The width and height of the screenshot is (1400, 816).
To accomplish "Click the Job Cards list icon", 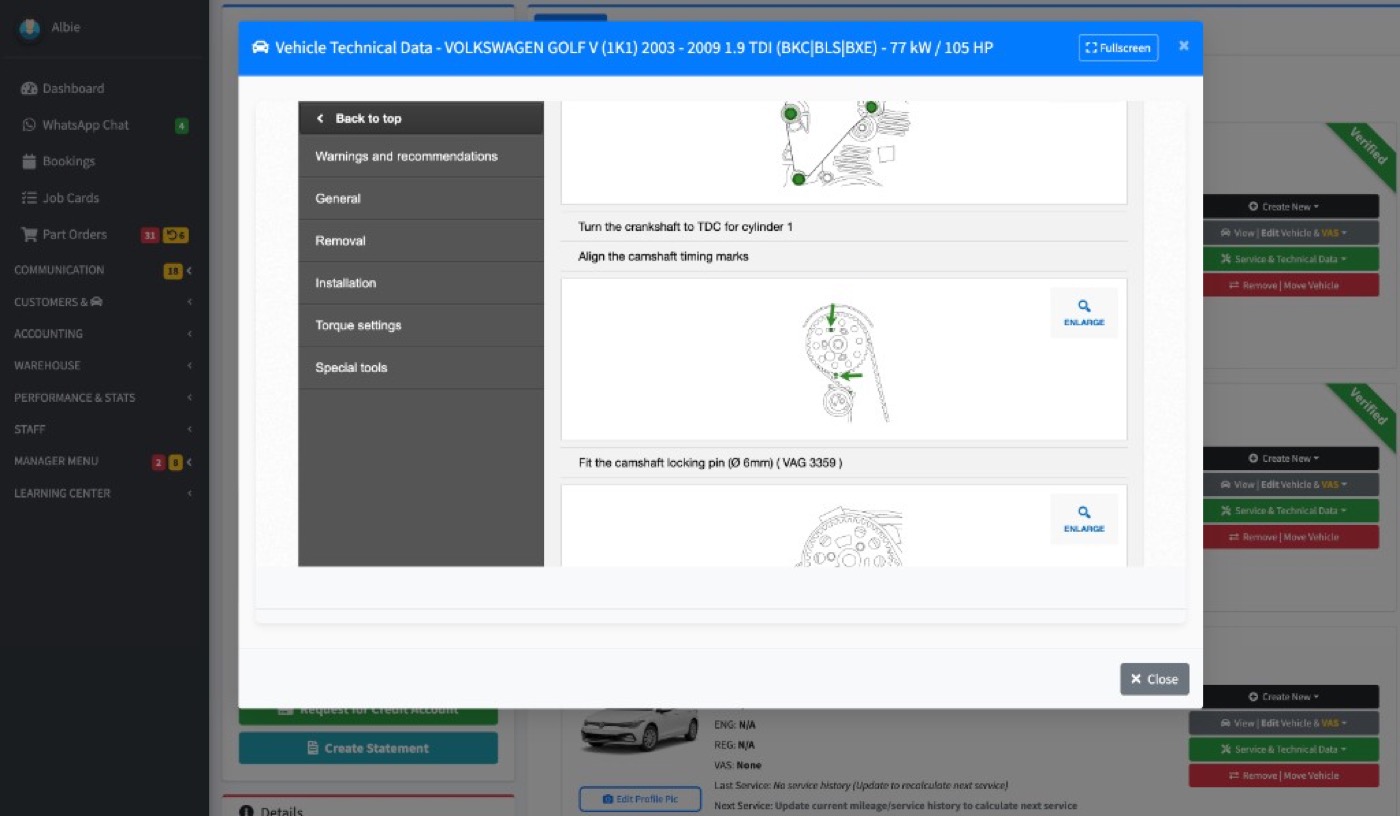I will [29, 198].
